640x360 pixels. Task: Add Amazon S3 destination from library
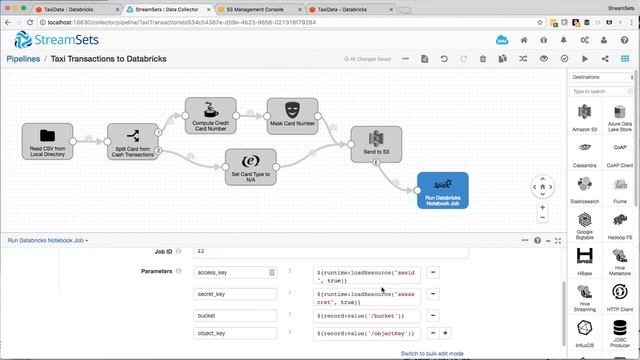point(584,118)
